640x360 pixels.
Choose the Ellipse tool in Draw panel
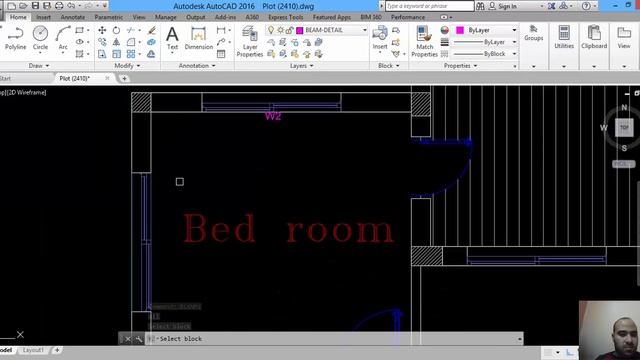pos(80,42)
